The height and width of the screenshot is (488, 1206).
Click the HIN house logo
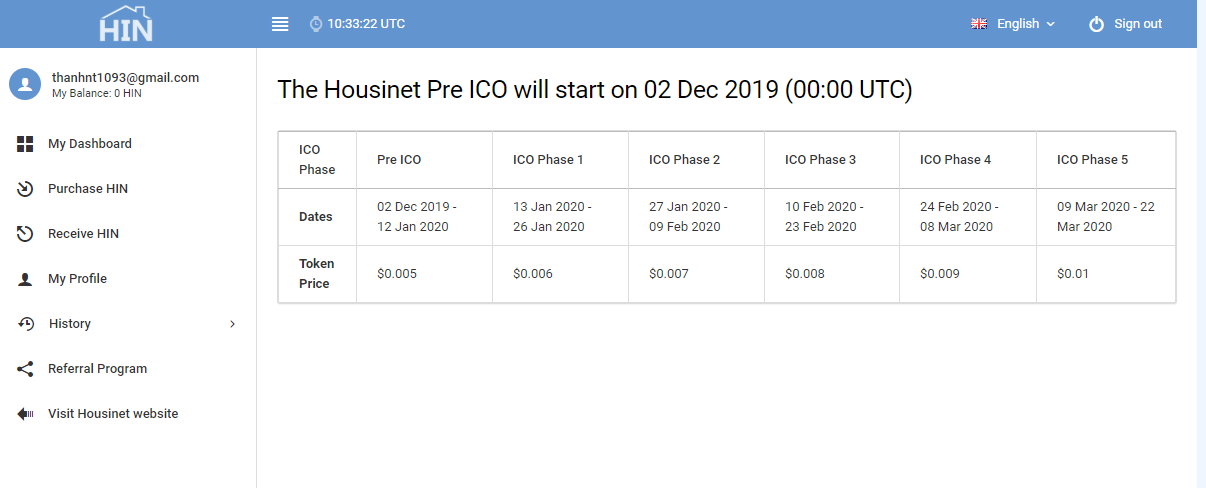point(126,23)
